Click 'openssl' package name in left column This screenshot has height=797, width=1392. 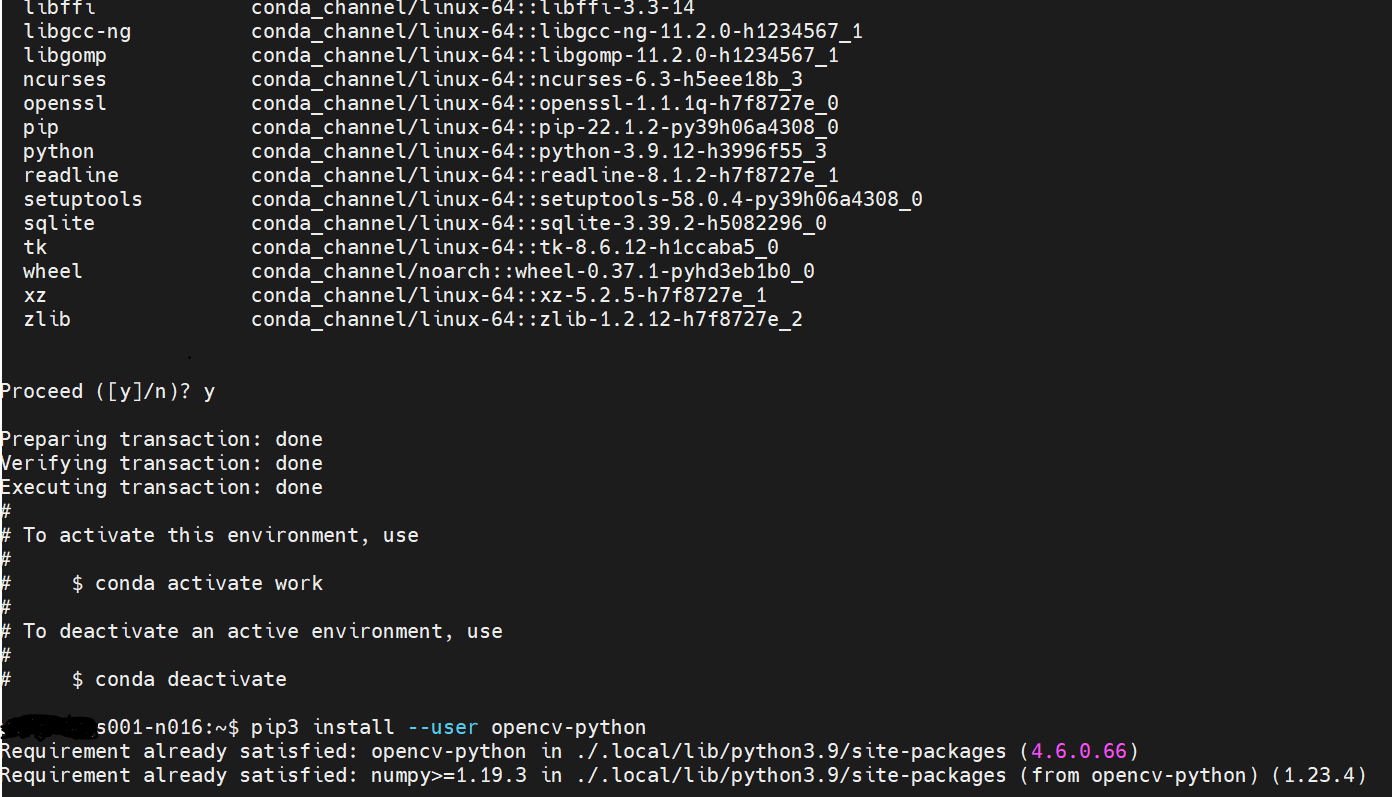coord(65,104)
